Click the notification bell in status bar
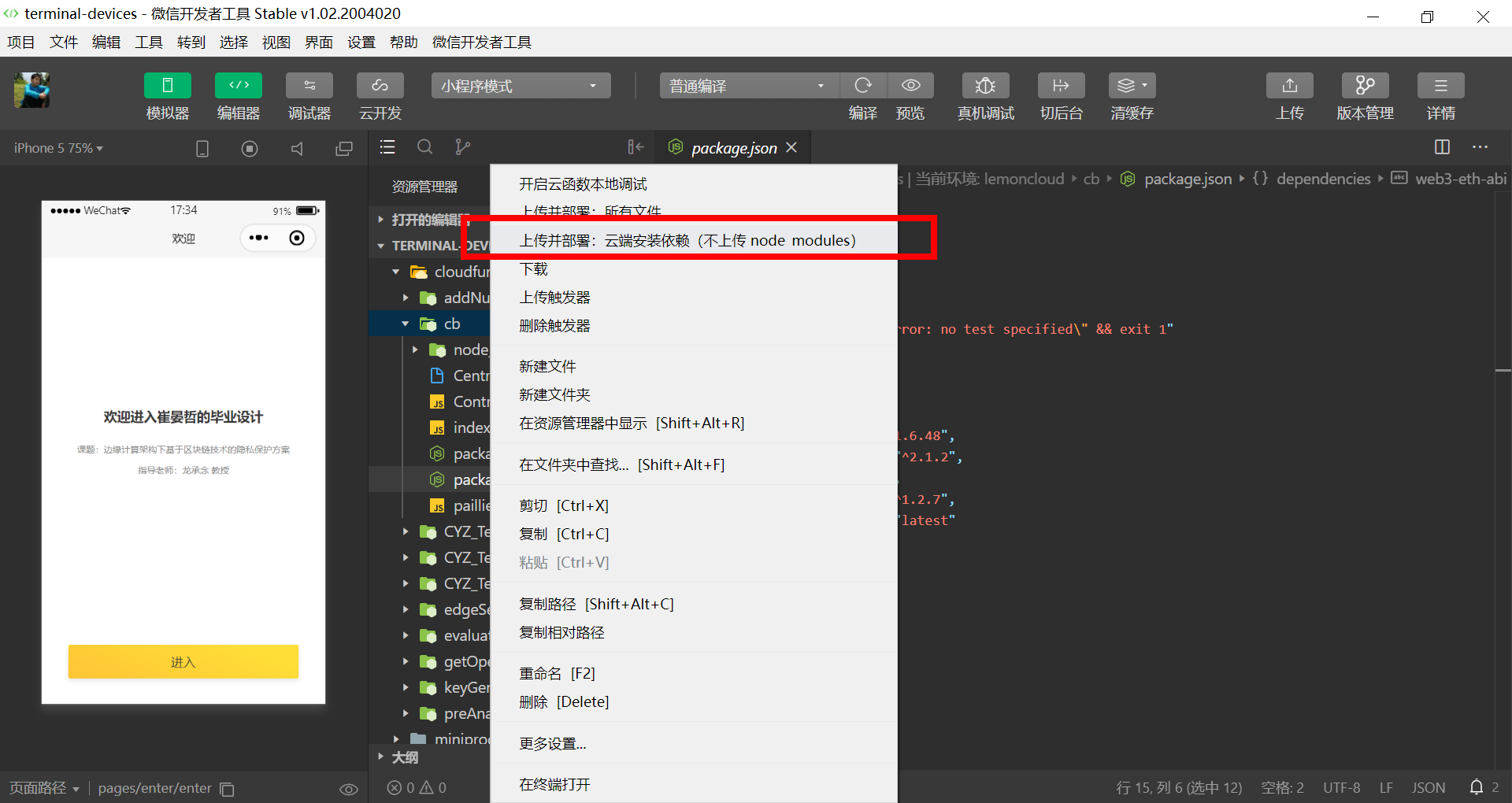 [1477, 787]
